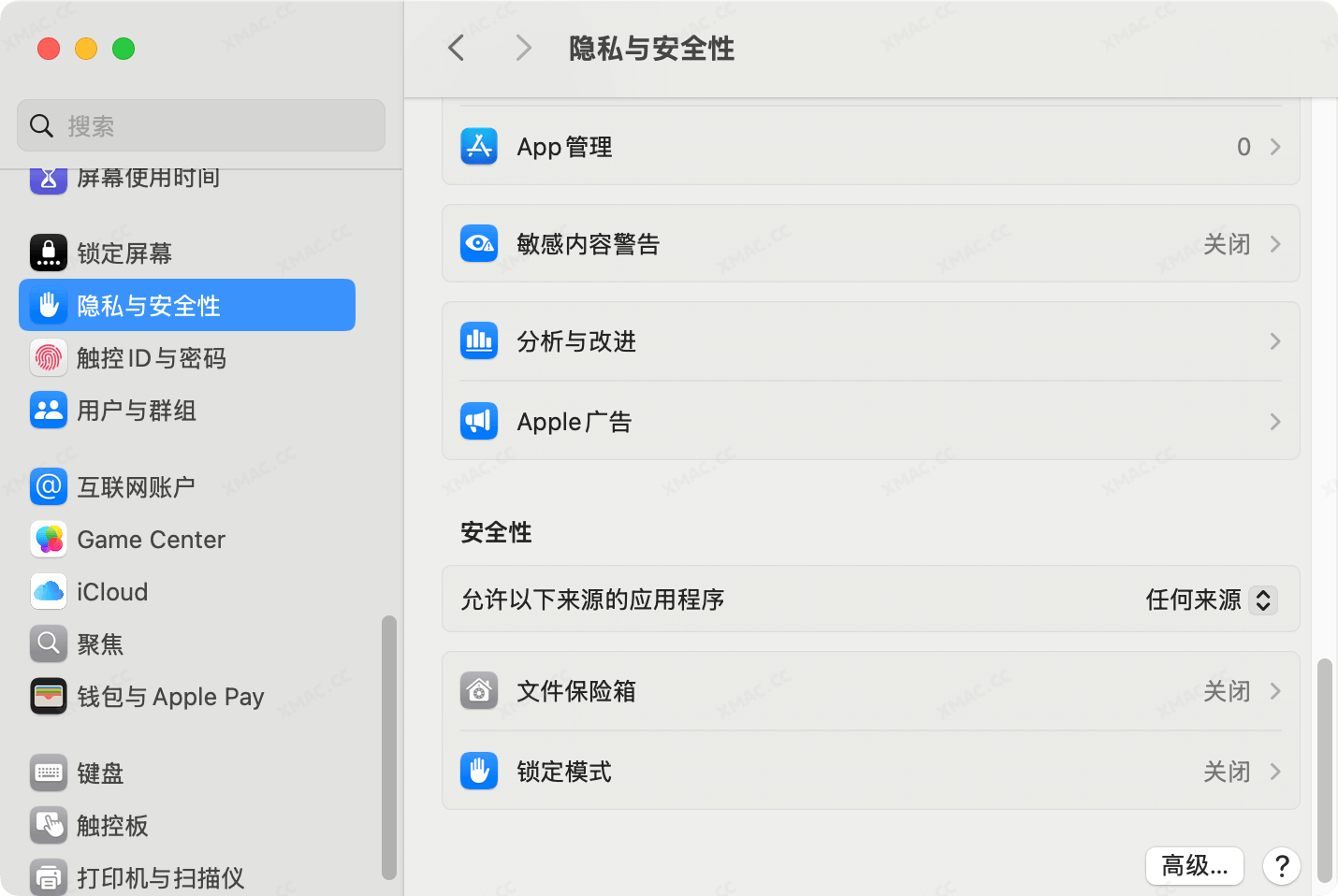Select 钱包与 Apple Pay label in sidebar
Image resolution: width=1338 pixels, height=896 pixels.
(x=170, y=697)
